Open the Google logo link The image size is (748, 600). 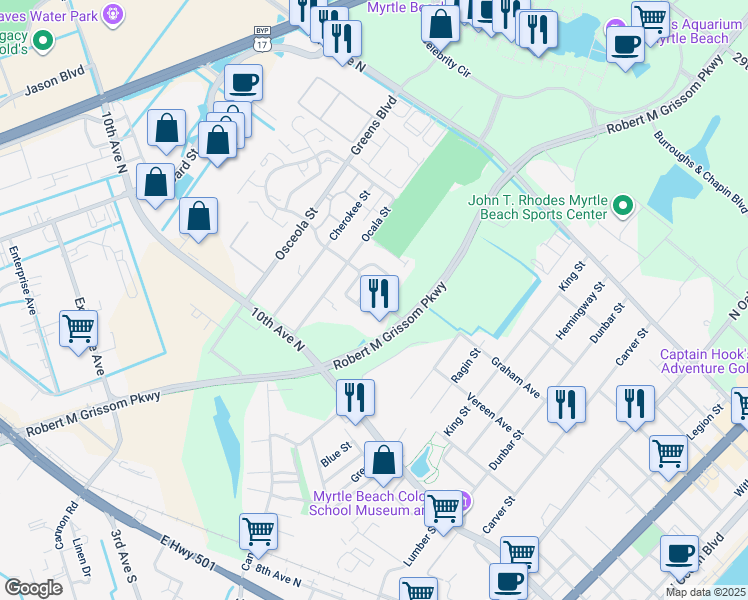[x=33, y=588]
